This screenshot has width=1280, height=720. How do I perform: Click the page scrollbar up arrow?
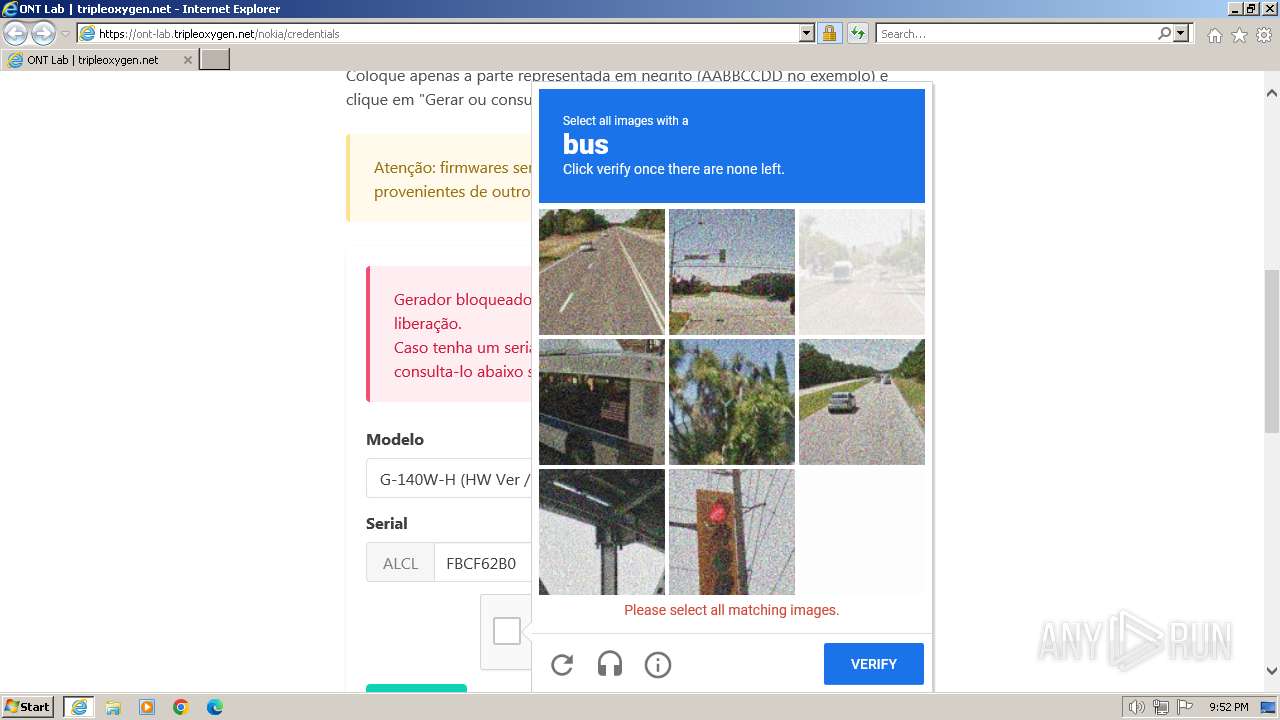[1272, 92]
